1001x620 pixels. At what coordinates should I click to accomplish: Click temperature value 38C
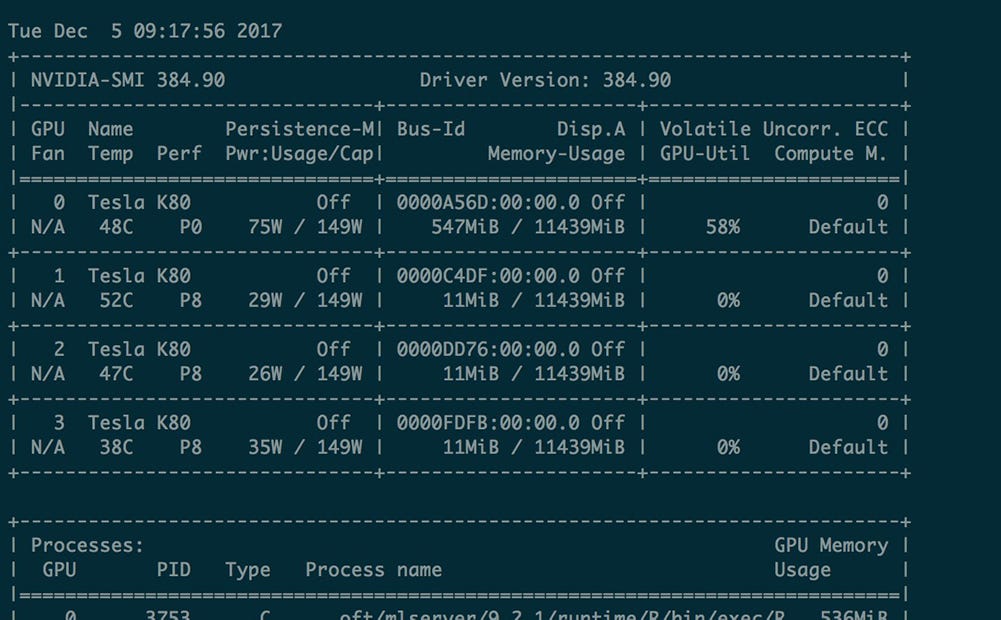click(x=116, y=447)
